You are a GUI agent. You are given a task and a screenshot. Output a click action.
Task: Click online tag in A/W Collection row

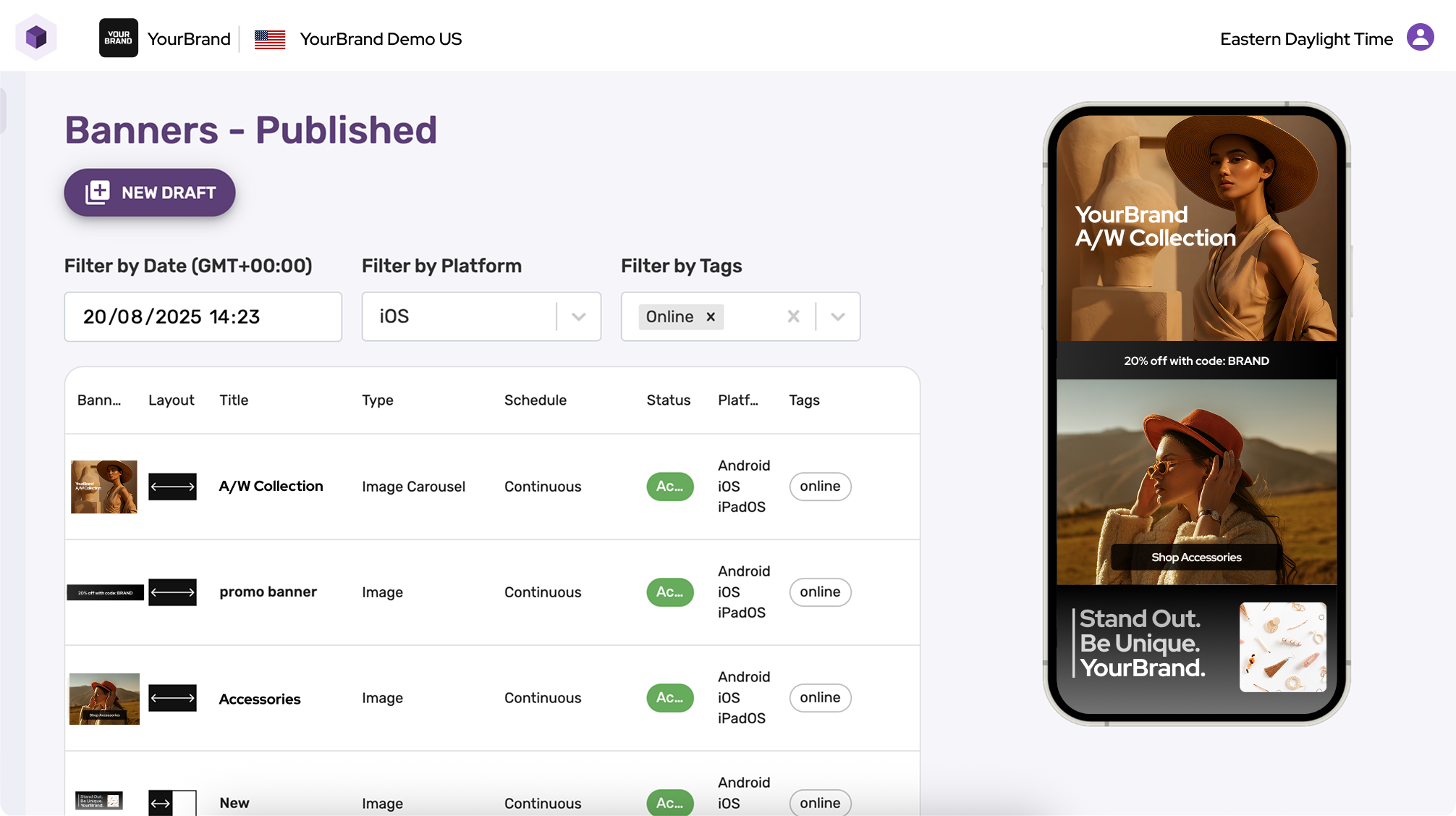tap(820, 487)
